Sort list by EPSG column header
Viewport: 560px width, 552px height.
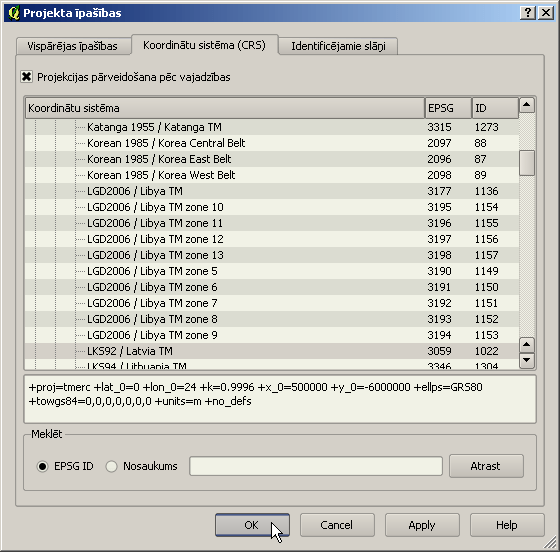pos(448,108)
